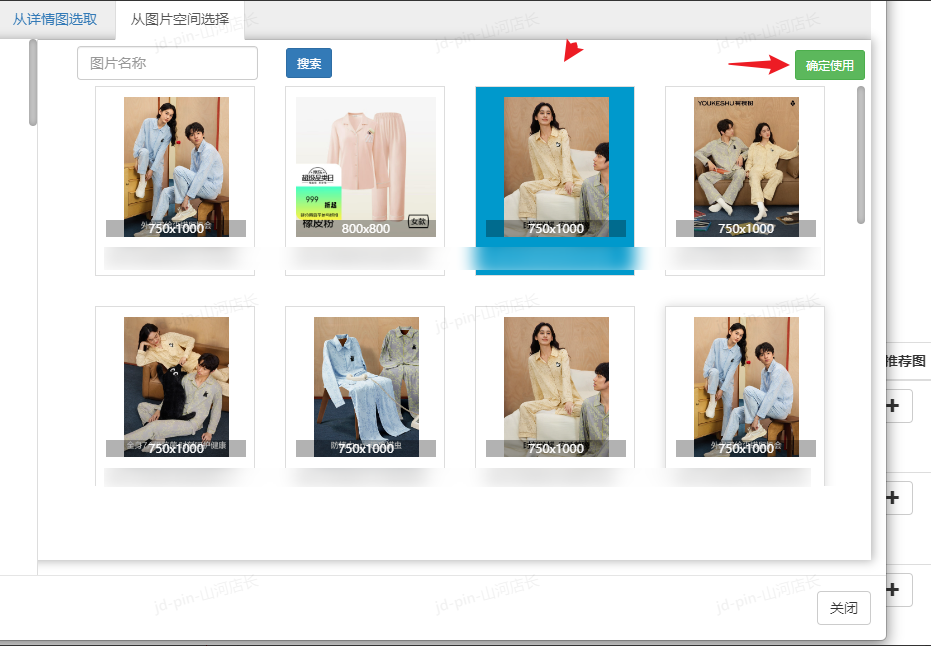Confirm with the green 确定使用 button
This screenshot has width=931, height=646.
point(829,65)
